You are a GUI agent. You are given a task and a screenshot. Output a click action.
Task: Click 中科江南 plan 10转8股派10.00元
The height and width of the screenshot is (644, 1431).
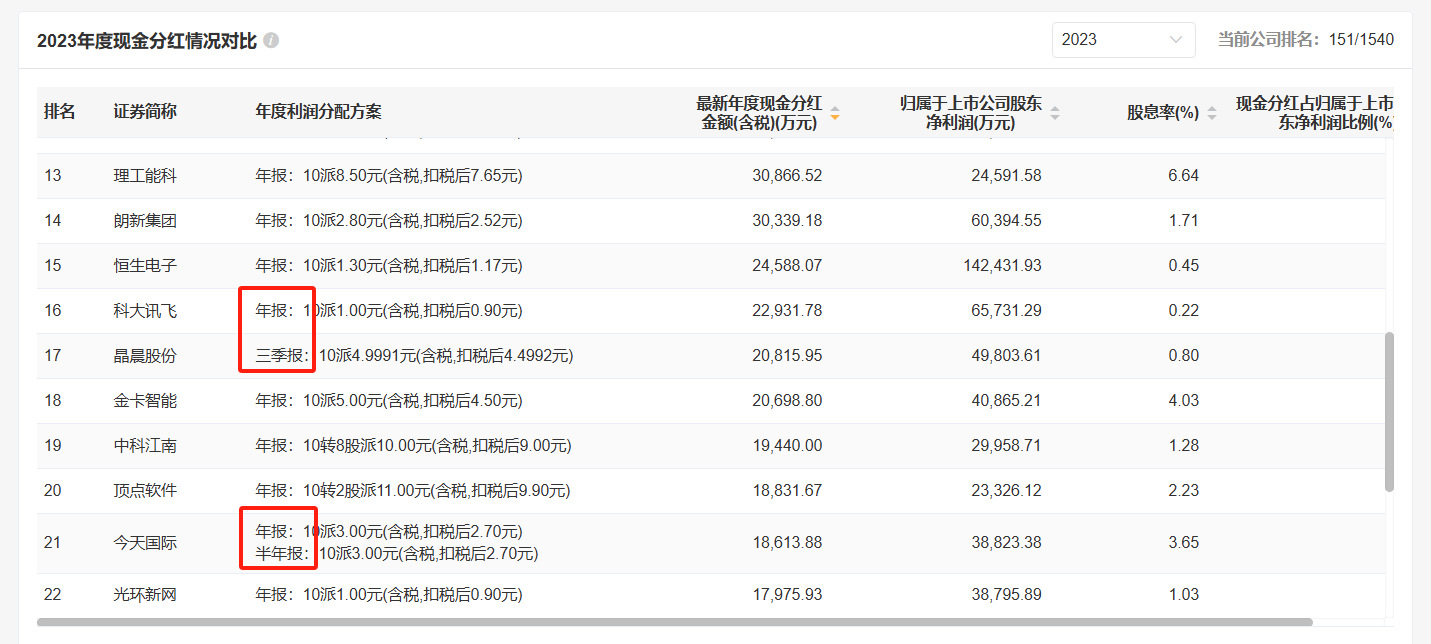point(414,446)
